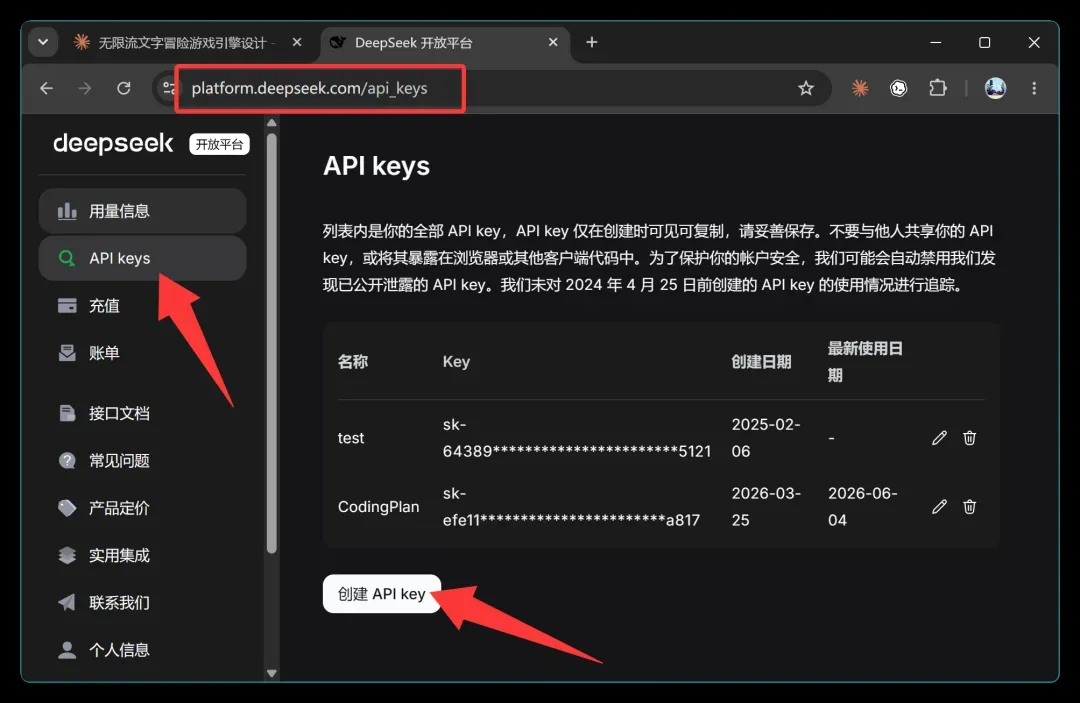Open the tab search dropdown chevron
The height and width of the screenshot is (703, 1080).
click(43, 42)
